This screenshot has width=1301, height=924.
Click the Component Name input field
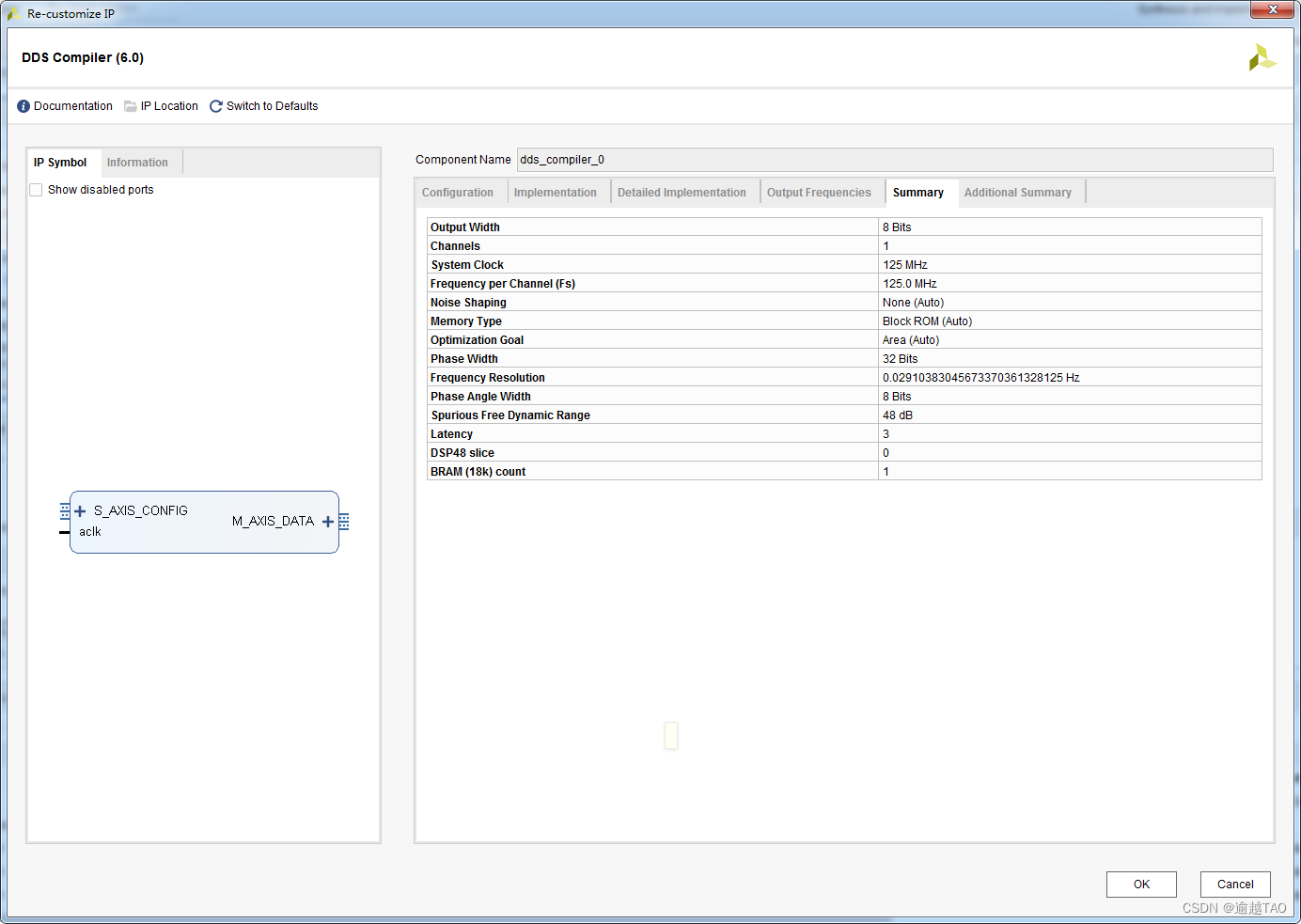[895, 160]
